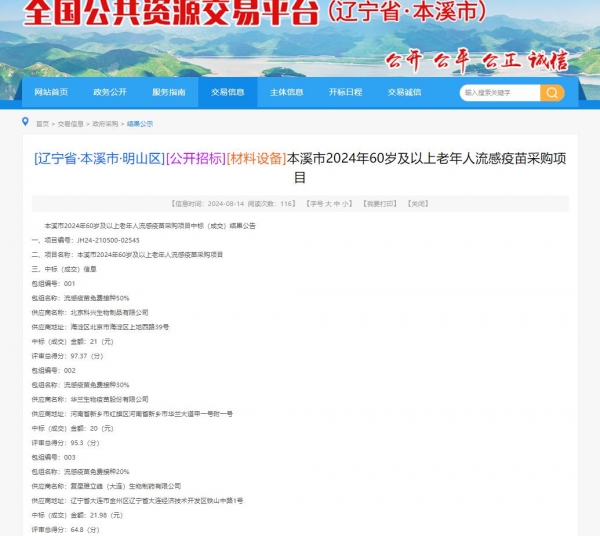Click the 我要打印 print link
This screenshot has width=600, height=536.
point(380,203)
